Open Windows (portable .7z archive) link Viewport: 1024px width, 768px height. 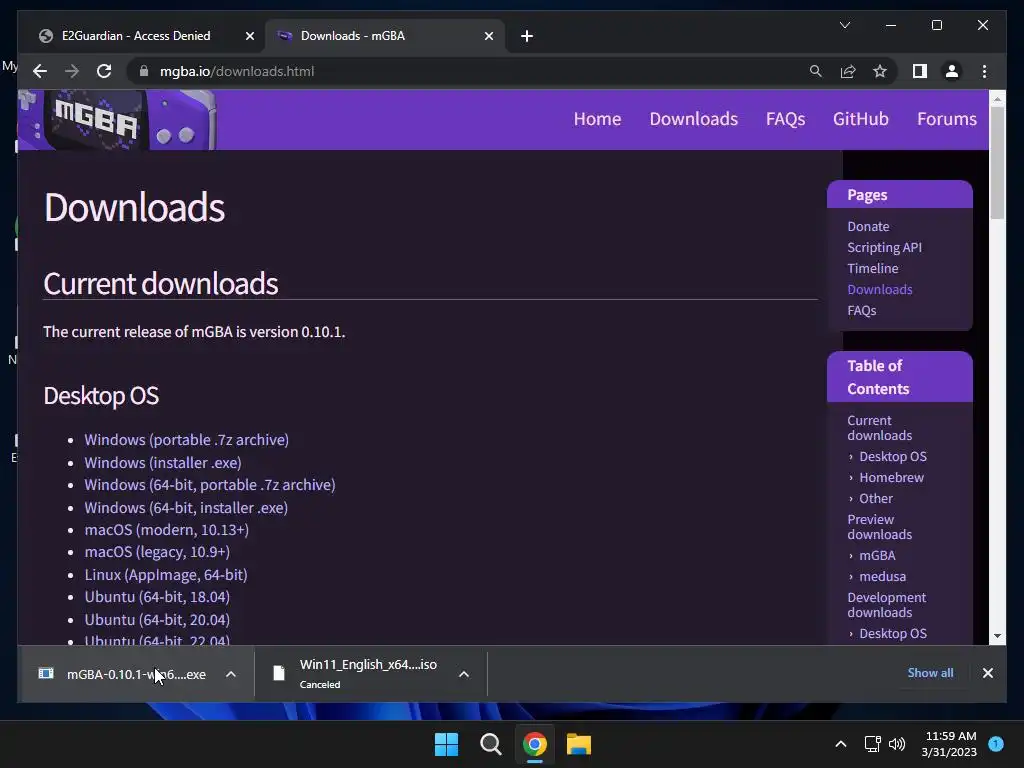point(186,440)
